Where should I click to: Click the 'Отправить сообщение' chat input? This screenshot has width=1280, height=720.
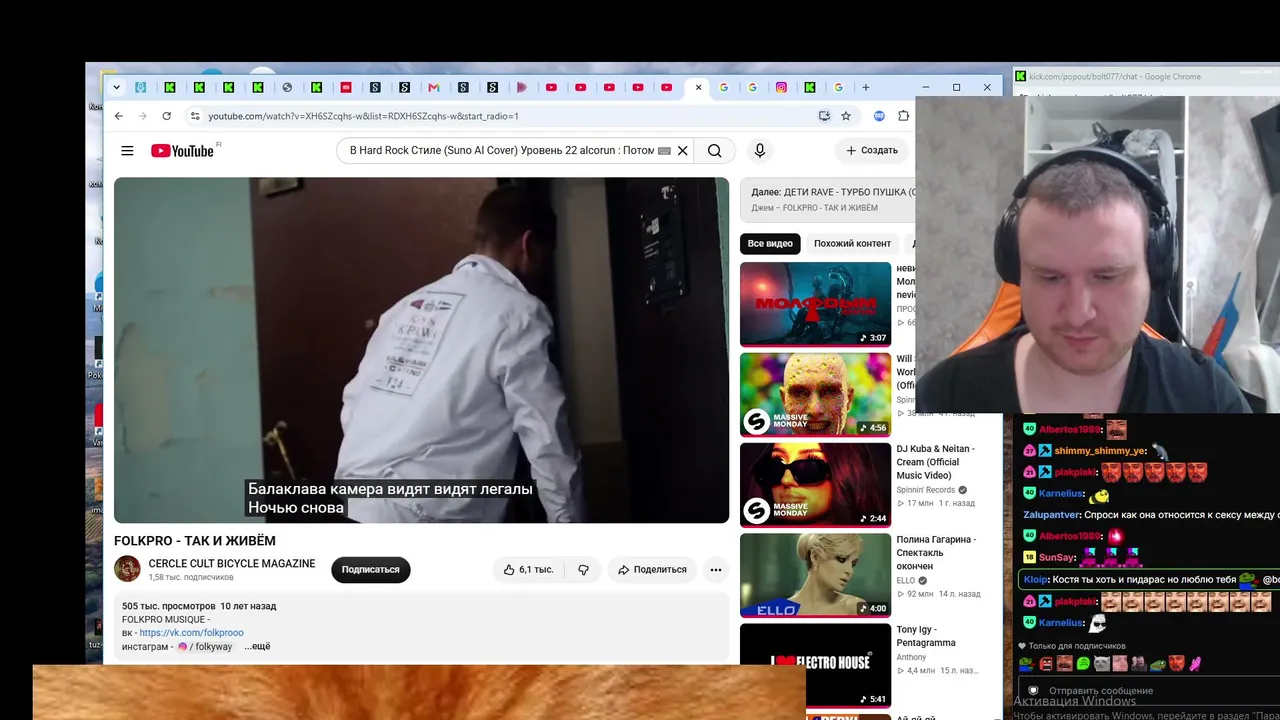tap(1150, 691)
